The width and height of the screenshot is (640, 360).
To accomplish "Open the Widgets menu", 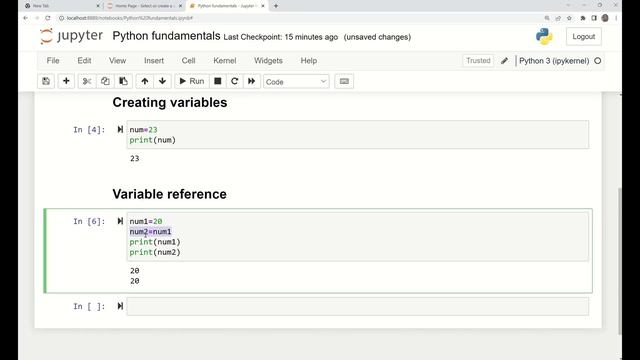I will (268, 60).
